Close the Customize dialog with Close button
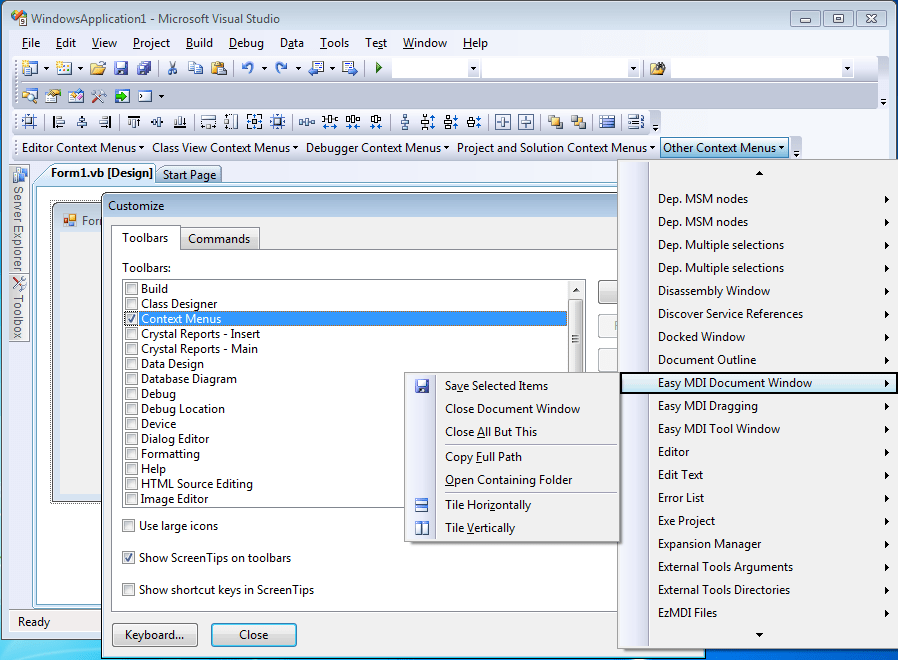Image resolution: width=898 pixels, height=660 pixels. tap(253, 635)
